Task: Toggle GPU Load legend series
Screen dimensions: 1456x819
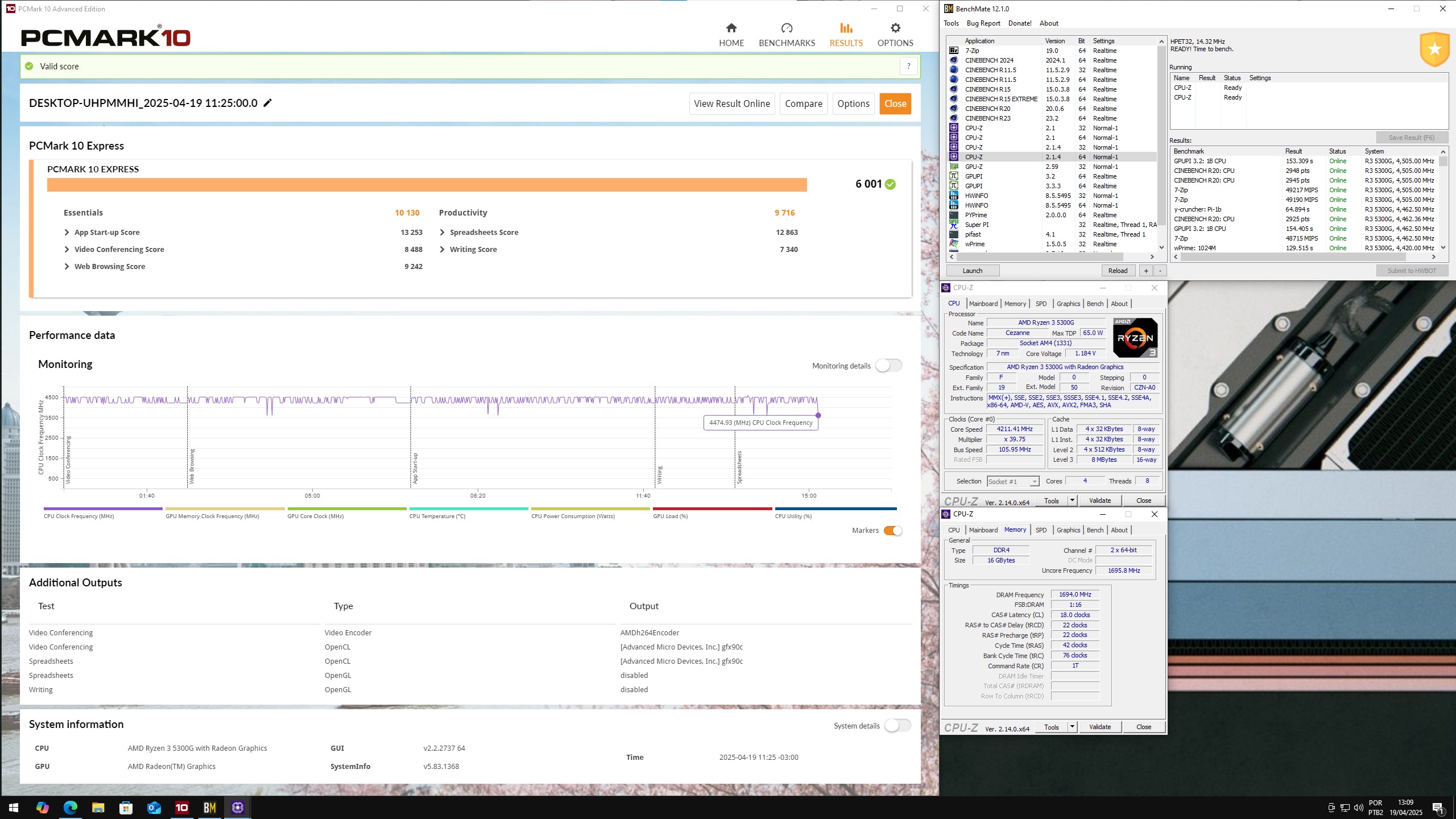Action: click(x=713, y=512)
